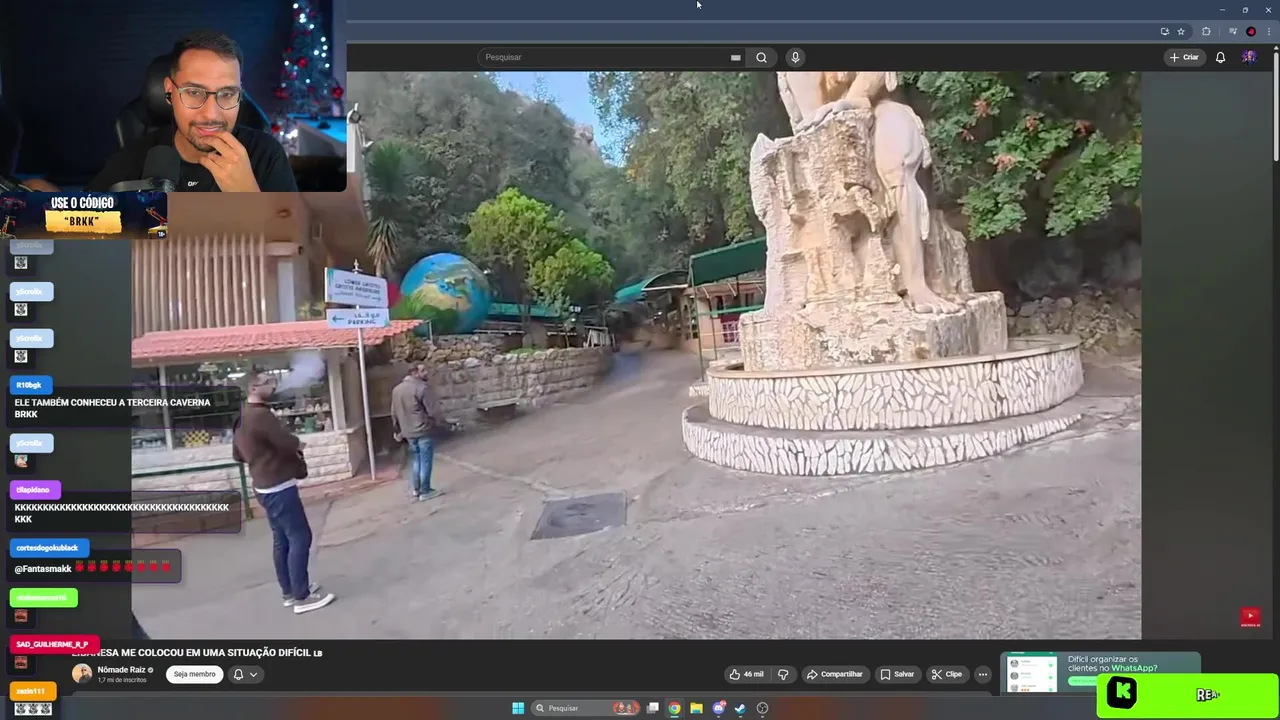Open the Chrome media control icon
The height and width of the screenshot is (720, 1280).
click(x=1233, y=31)
